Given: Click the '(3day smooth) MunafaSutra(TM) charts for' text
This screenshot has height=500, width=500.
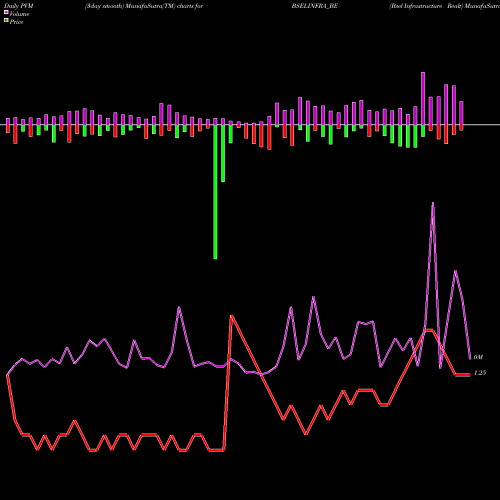Looking at the screenshot, I should click(144, 6).
